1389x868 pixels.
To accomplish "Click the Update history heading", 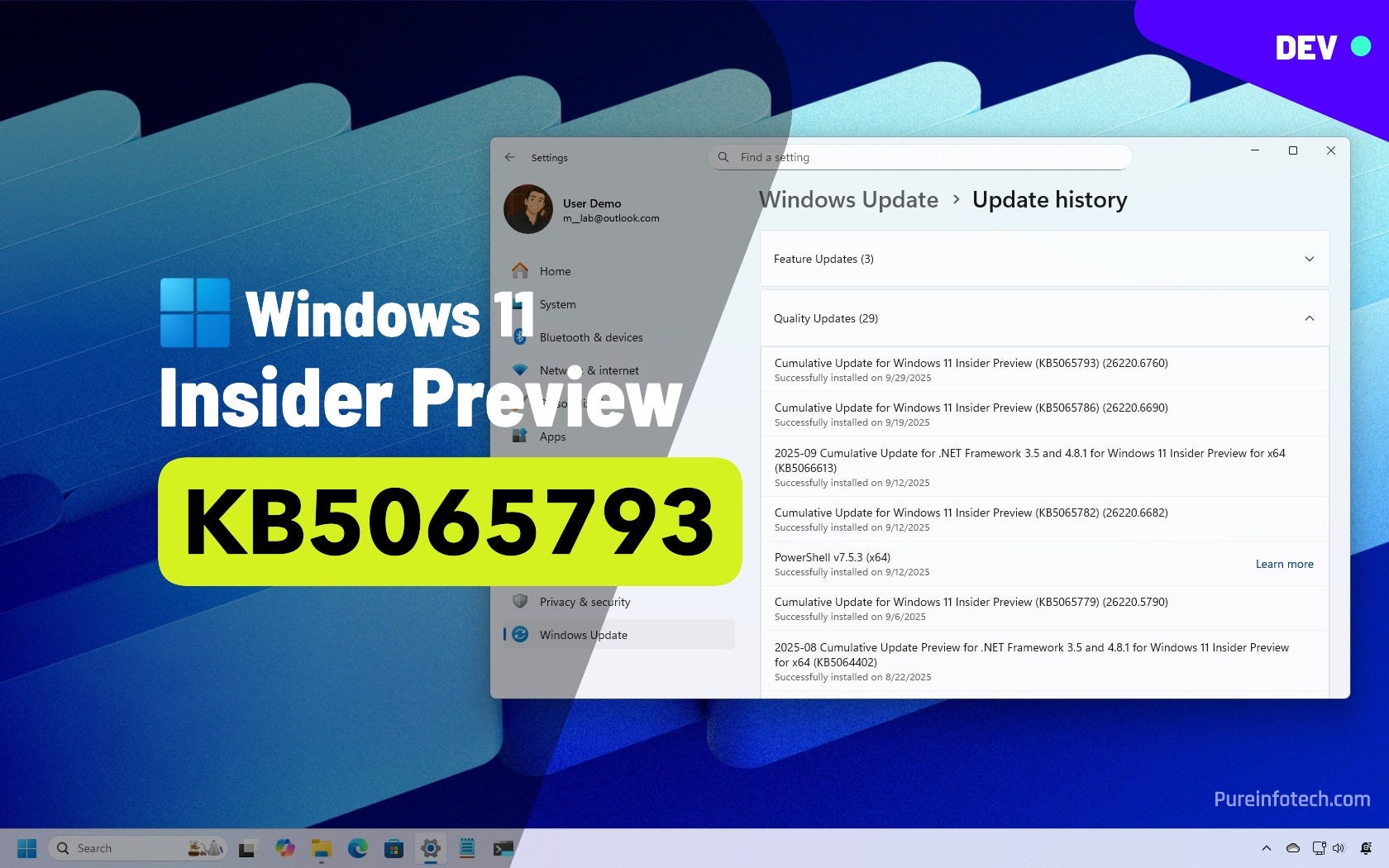I will click(1049, 200).
